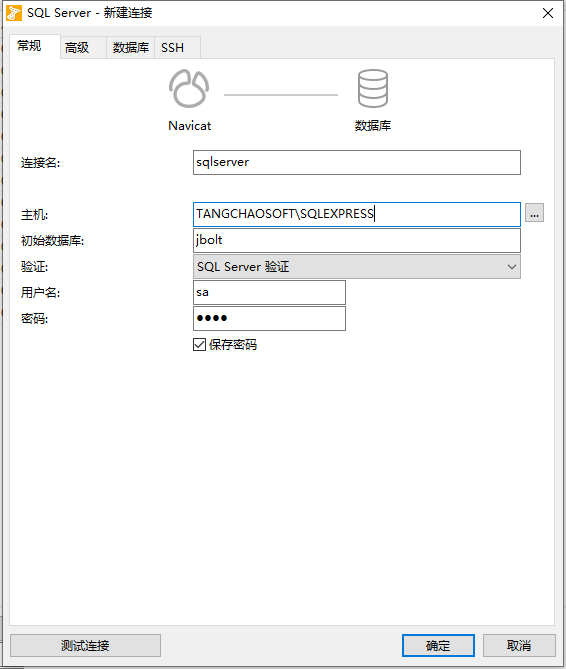Click the database cylinder icon
The height and width of the screenshot is (669, 566).
tap(373, 89)
